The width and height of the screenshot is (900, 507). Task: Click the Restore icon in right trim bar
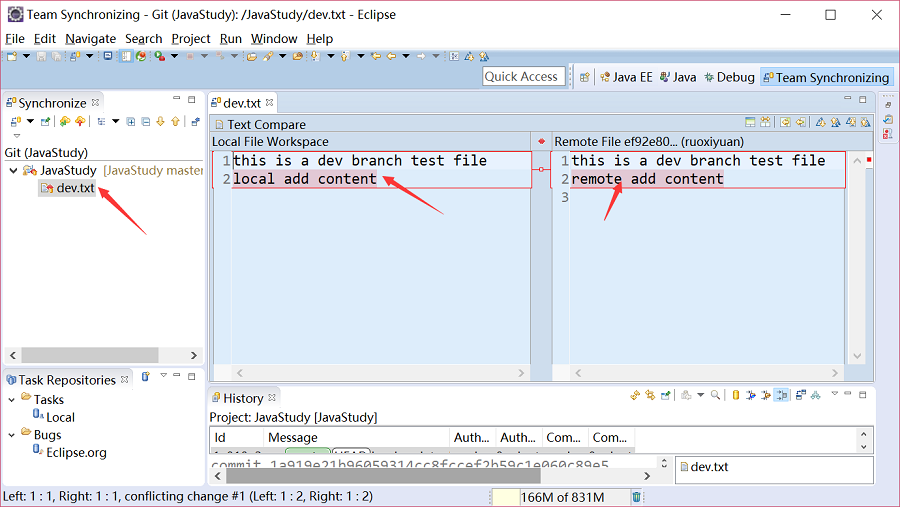(888, 105)
